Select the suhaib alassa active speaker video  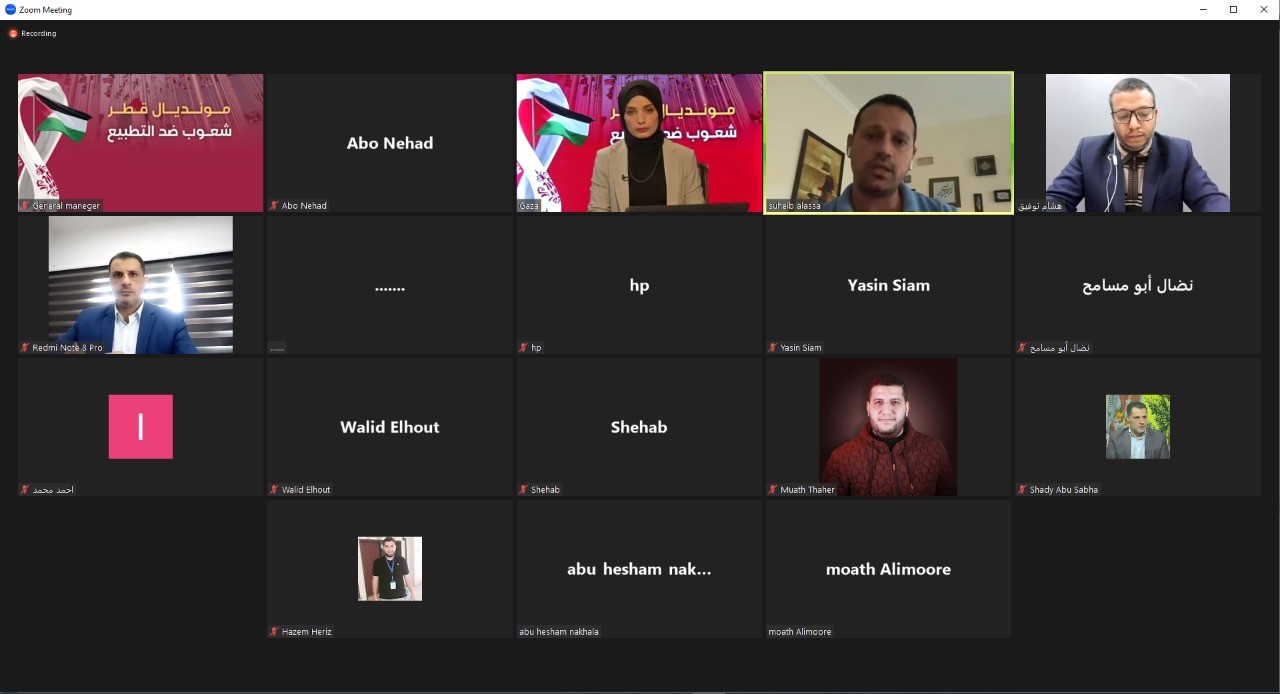(x=888, y=142)
